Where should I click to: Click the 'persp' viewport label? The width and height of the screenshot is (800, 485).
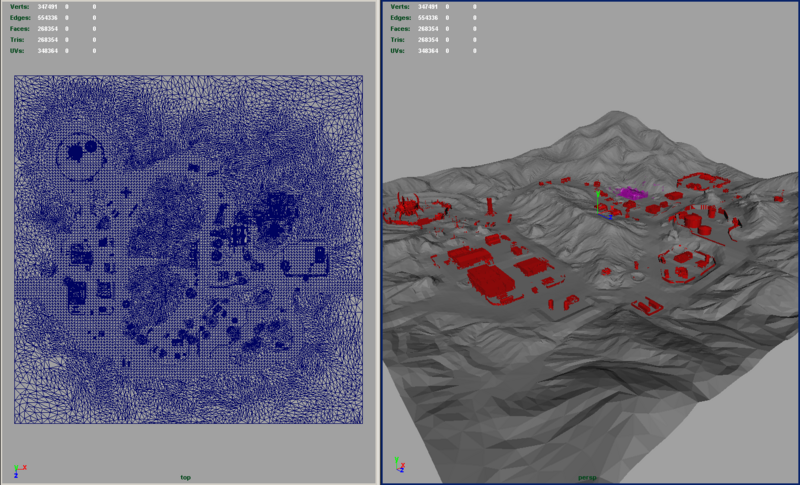(587, 477)
